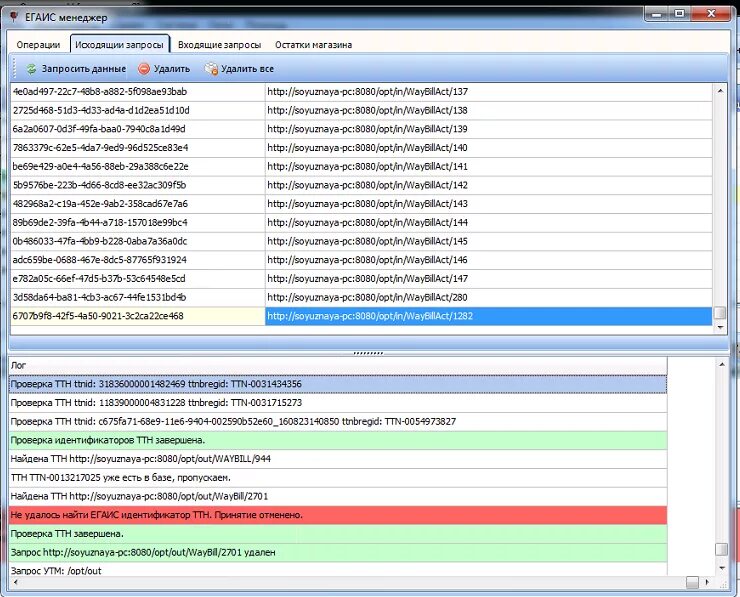Click log panel vertical scrollbar thumb
Image resolution: width=740 pixels, height=597 pixels.
point(721,549)
